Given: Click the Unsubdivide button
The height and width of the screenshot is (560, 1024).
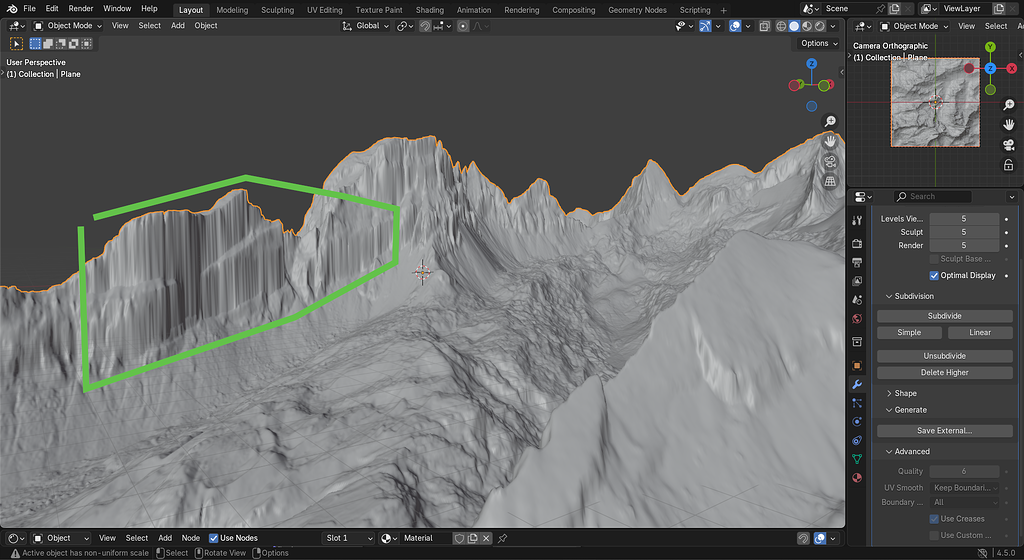Looking at the screenshot, I should (x=944, y=356).
